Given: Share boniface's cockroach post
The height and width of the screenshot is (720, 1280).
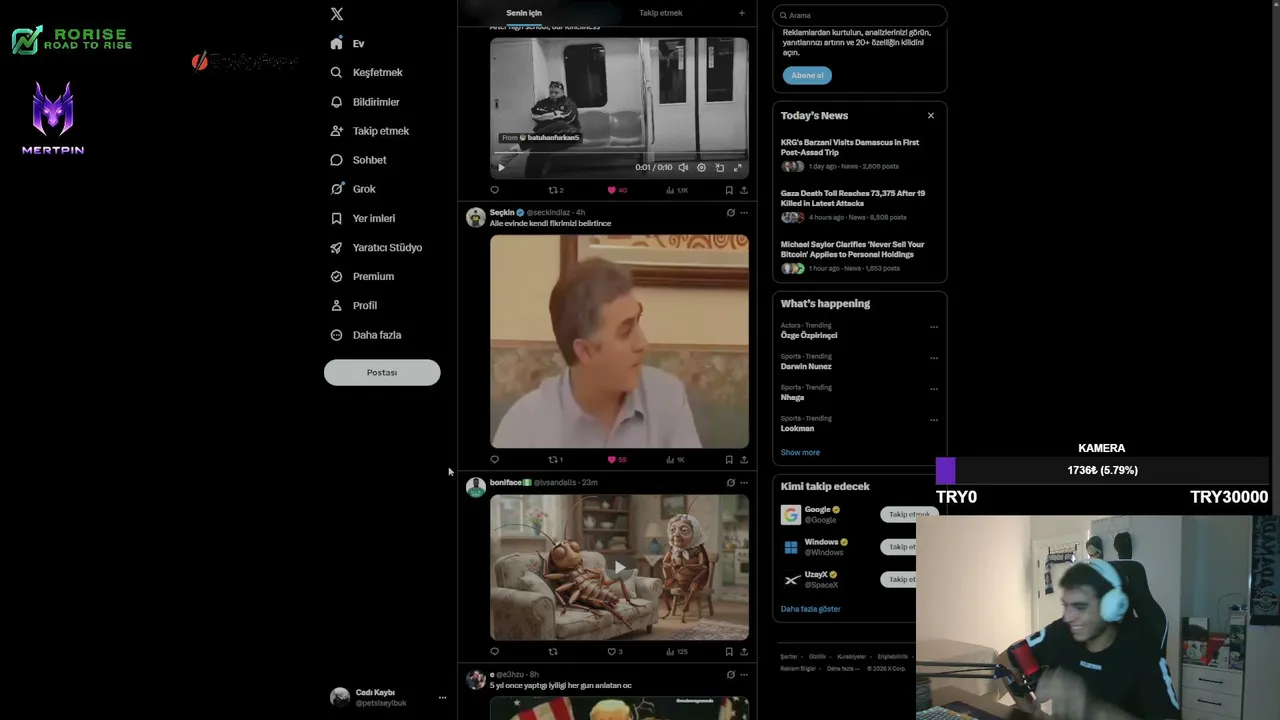Looking at the screenshot, I should pyautogui.click(x=744, y=652).
